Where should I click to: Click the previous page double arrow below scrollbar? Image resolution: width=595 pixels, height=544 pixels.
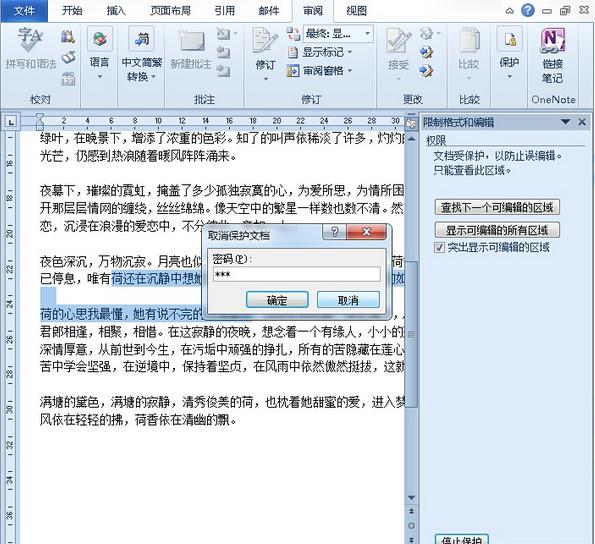(x=411, y=511)
